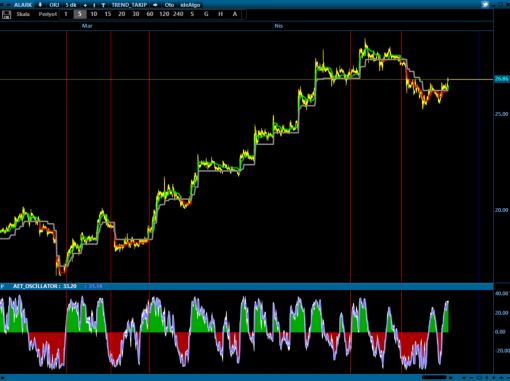Open the Skala menu
This screenshot has height=381, width=510.
23,14
